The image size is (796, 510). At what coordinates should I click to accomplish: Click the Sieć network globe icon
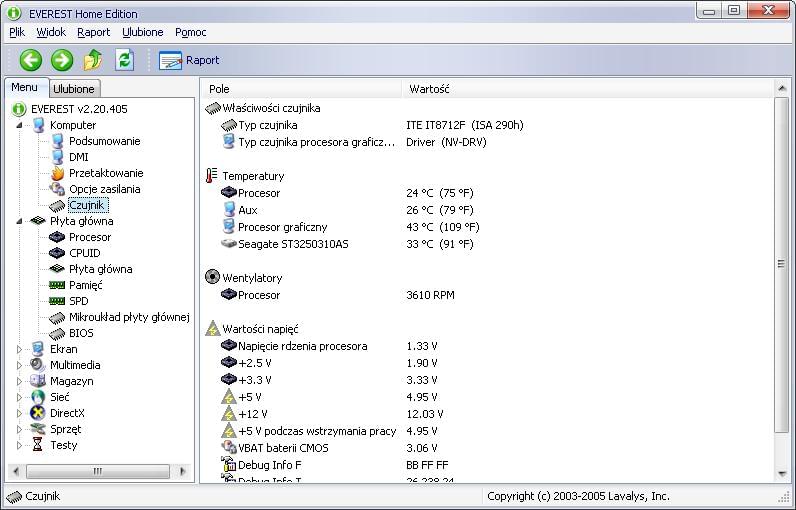[x=38, y=397]
